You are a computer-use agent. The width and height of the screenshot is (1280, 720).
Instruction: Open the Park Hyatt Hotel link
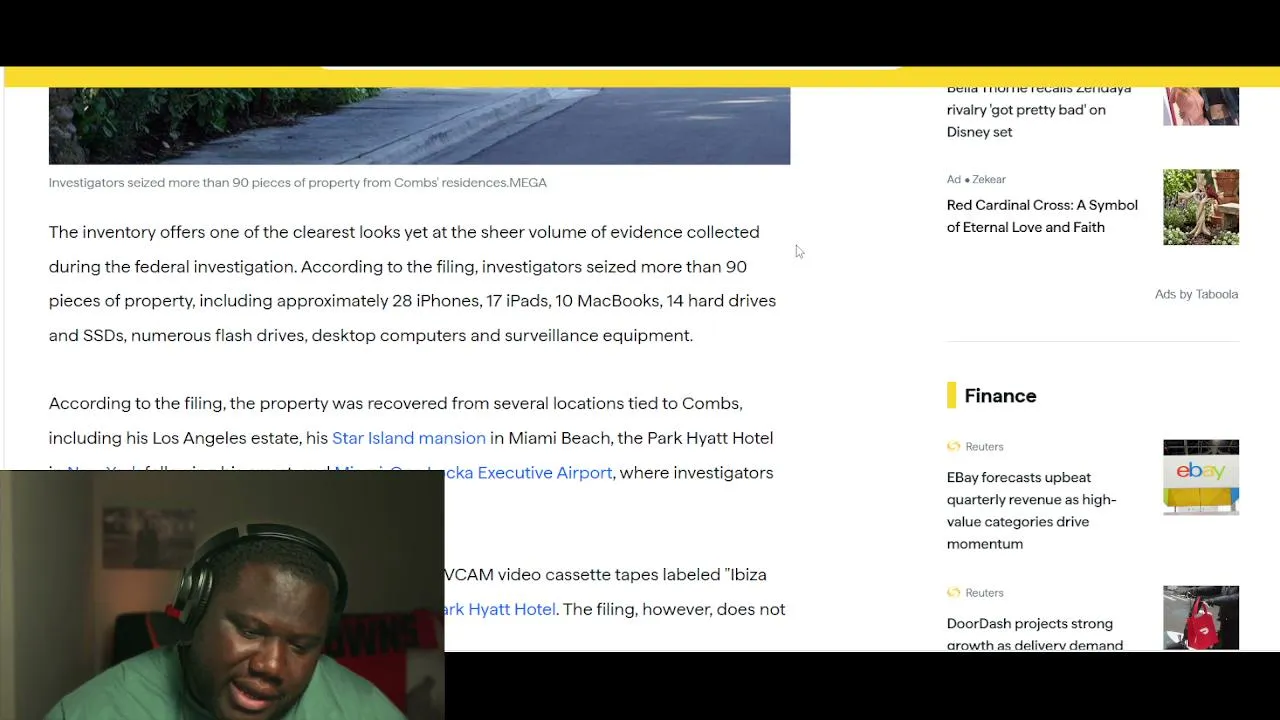pos(500,609)
